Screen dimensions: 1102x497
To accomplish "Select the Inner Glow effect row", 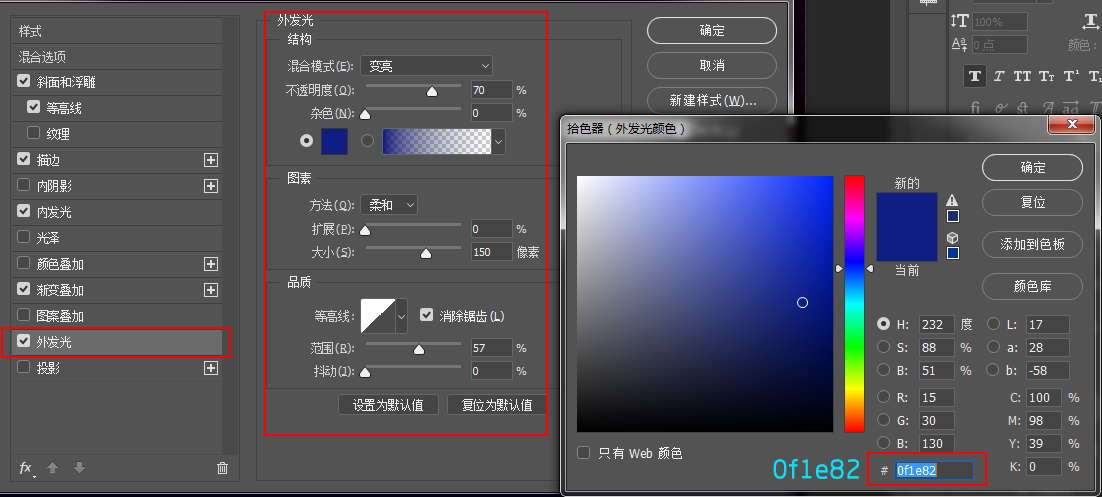I will pos(117,212).
